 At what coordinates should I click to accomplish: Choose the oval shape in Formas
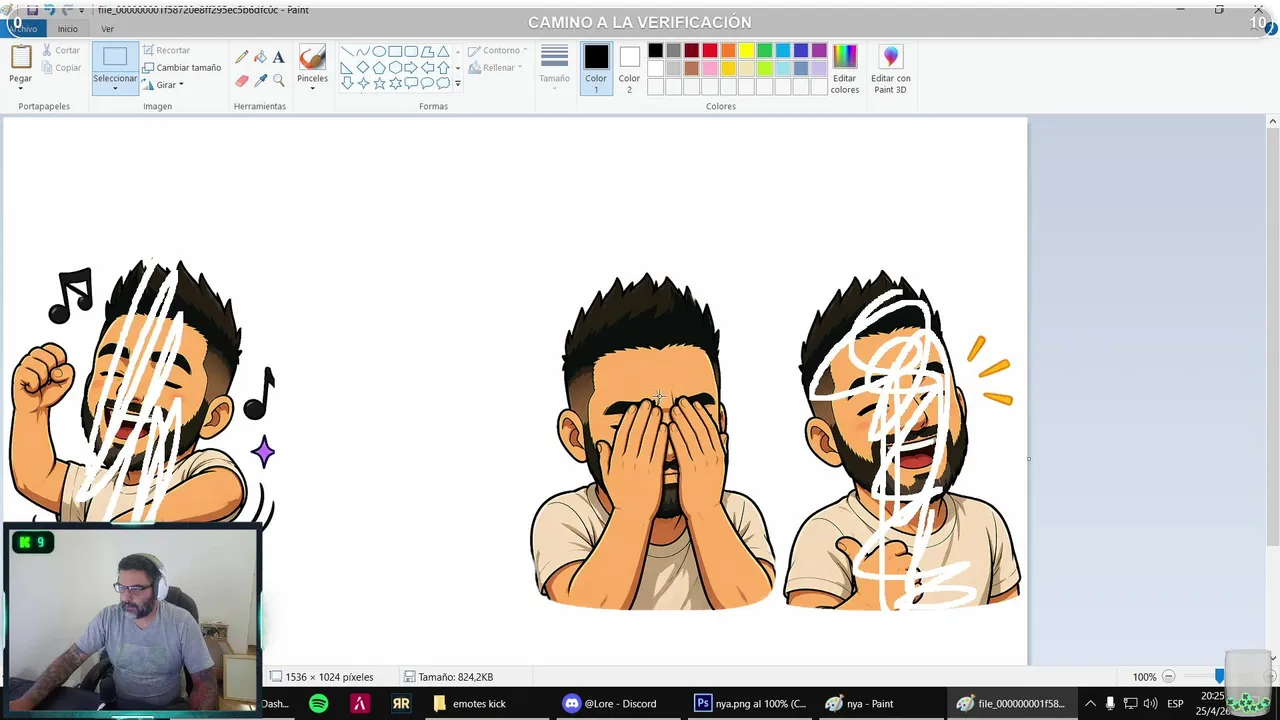(x=379, y=52)
